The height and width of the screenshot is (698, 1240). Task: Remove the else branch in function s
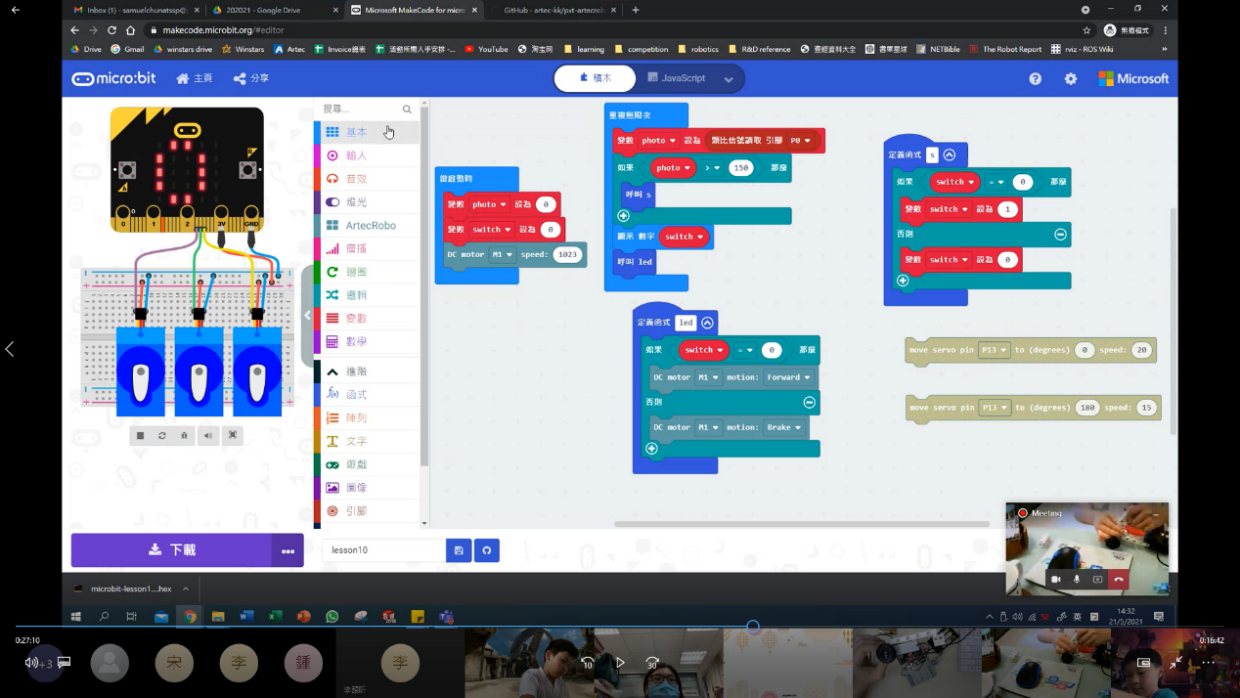(x=1060, y=234)
